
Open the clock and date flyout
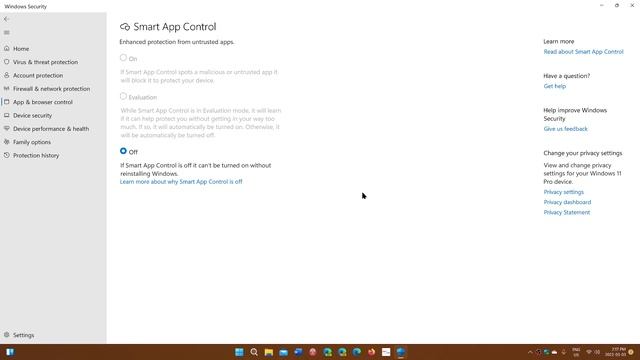[x=616, y=352]
